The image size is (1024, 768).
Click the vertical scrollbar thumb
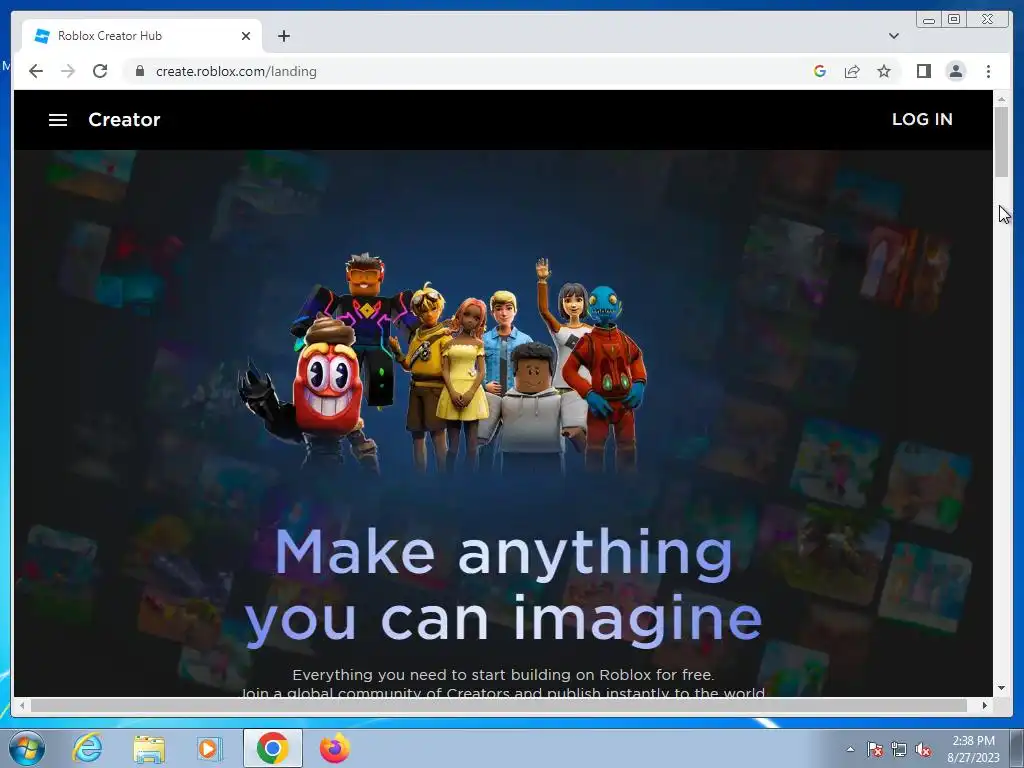1001,141
